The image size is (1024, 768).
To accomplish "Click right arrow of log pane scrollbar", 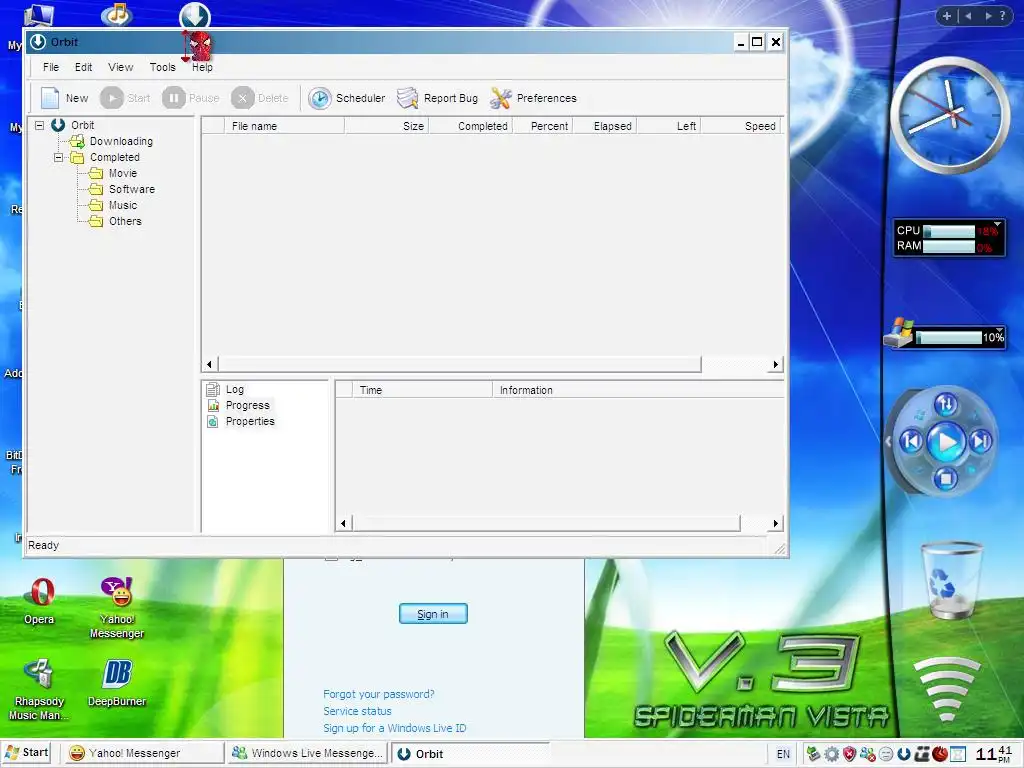I will pyautogui.click(x=776, y=523).
